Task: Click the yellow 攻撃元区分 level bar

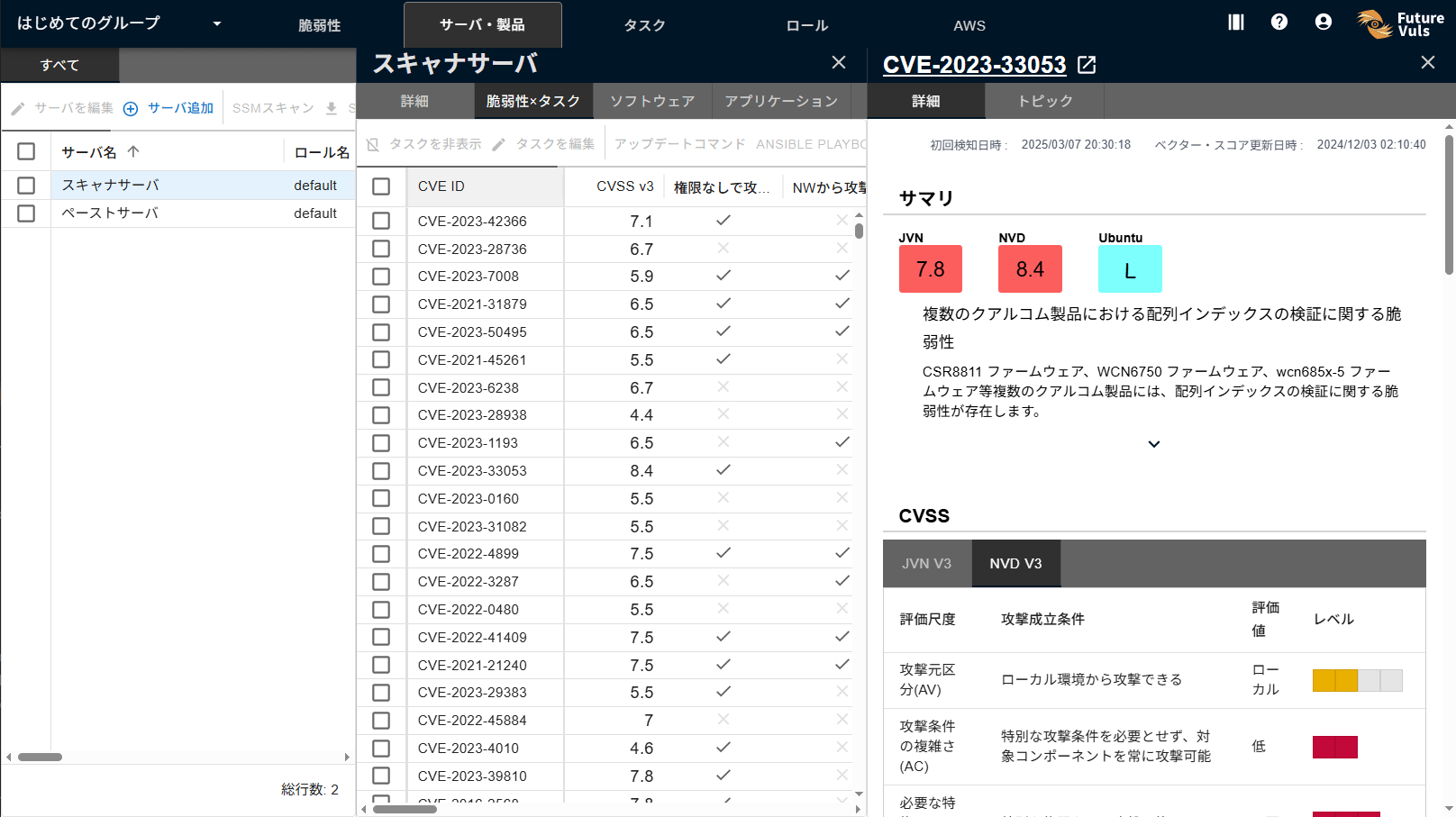Action: pyautogui.click(x=1358, y=680)
